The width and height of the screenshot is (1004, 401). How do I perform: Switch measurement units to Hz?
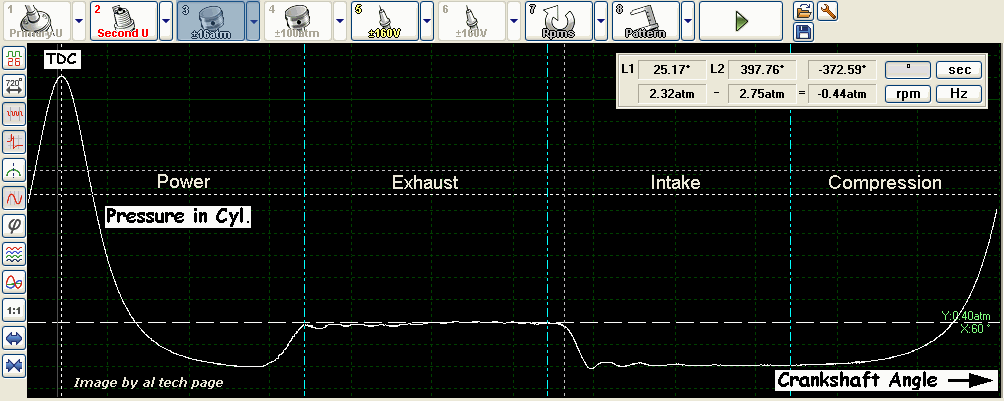tap(958, 94)
